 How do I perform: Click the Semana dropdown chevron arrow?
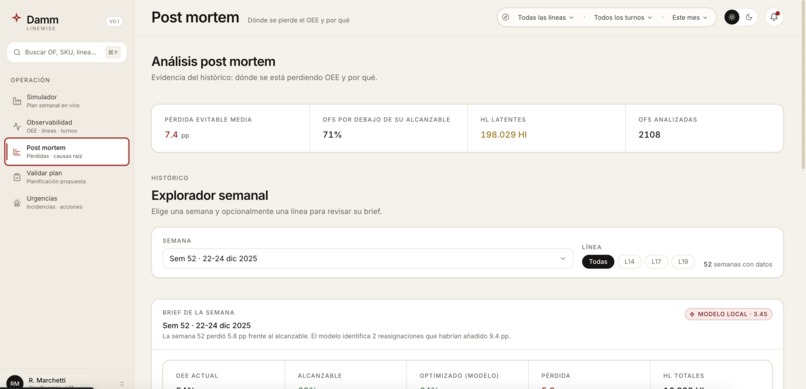coord(562,258)
